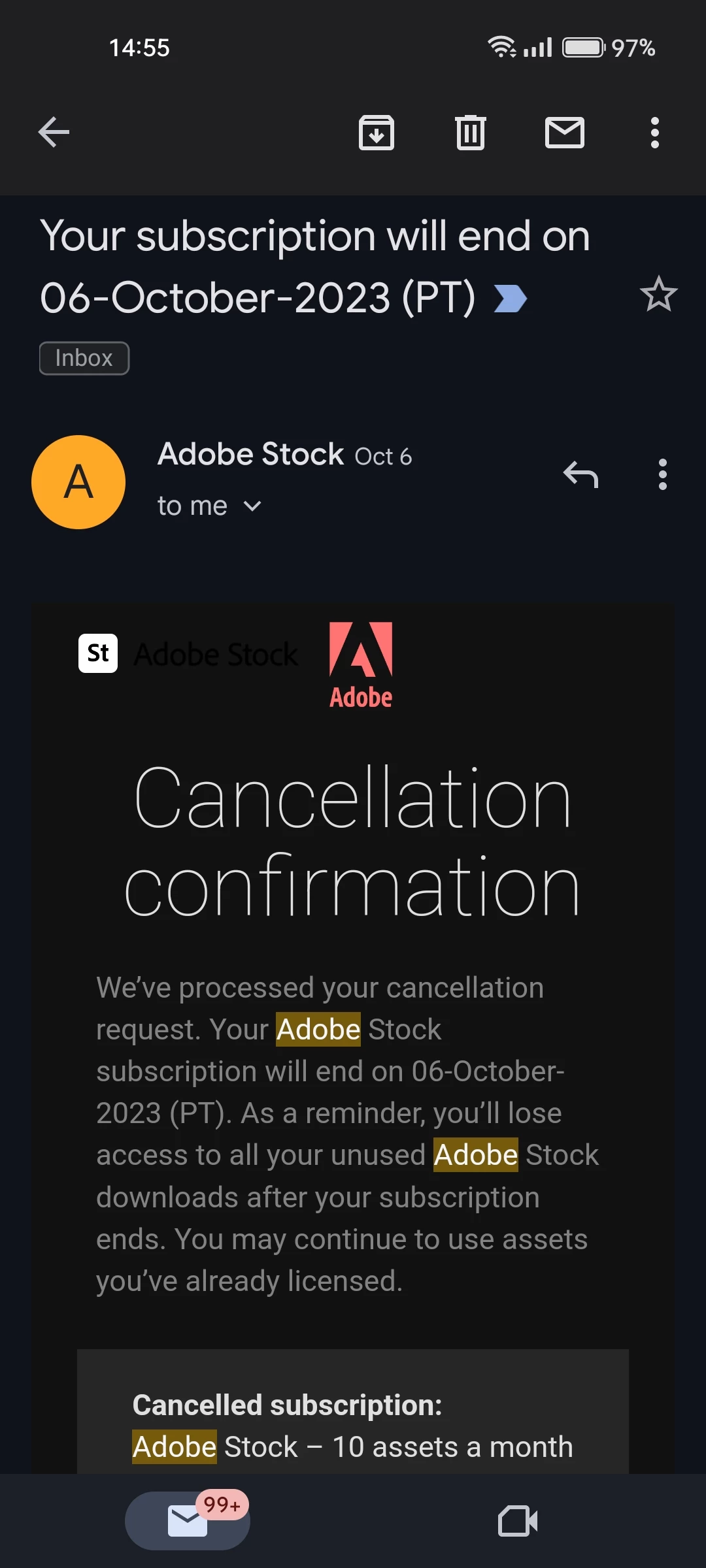Star this cancellation email
The image size is (706, 1568).
(x=658, y=295)
